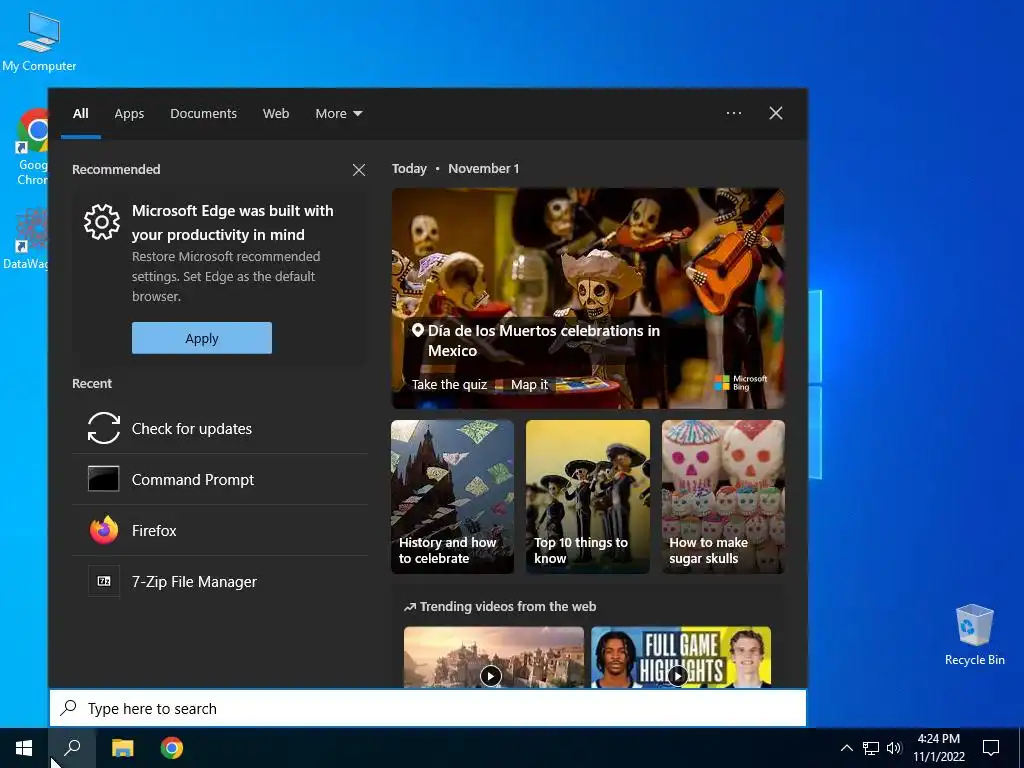Viewport: 1024px width, 768px height.
Task: Open the Windows Start menu
Action: 24,748
